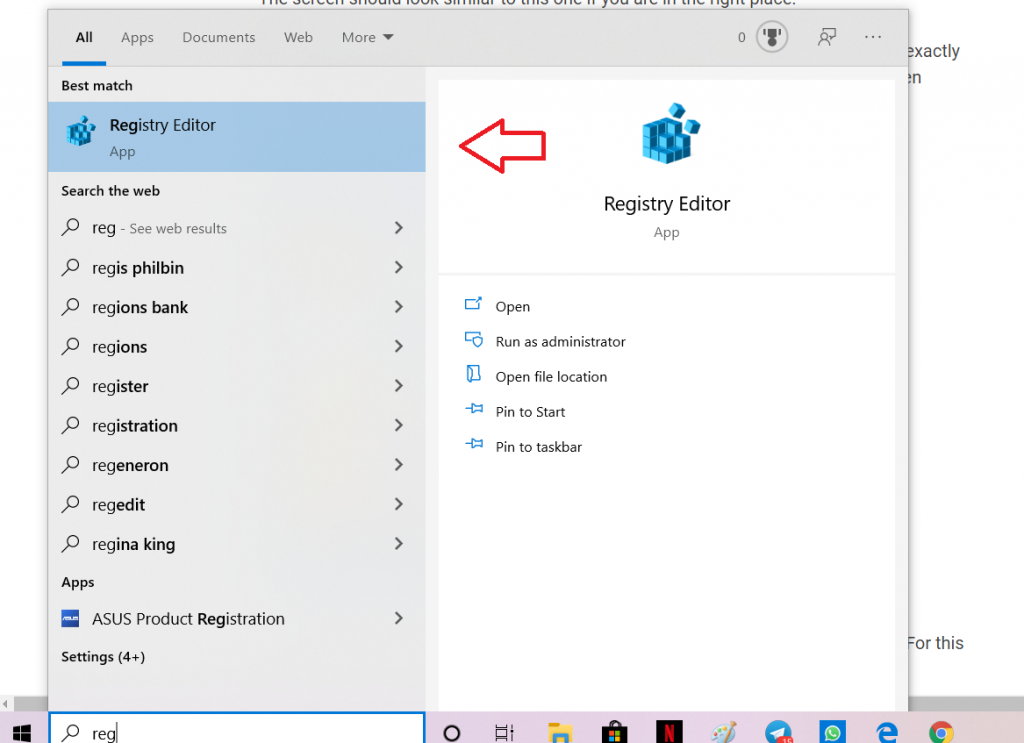Launch Google Chrome from the taskbar
Screen dimensions: 1024x743
tap(941, 733)
